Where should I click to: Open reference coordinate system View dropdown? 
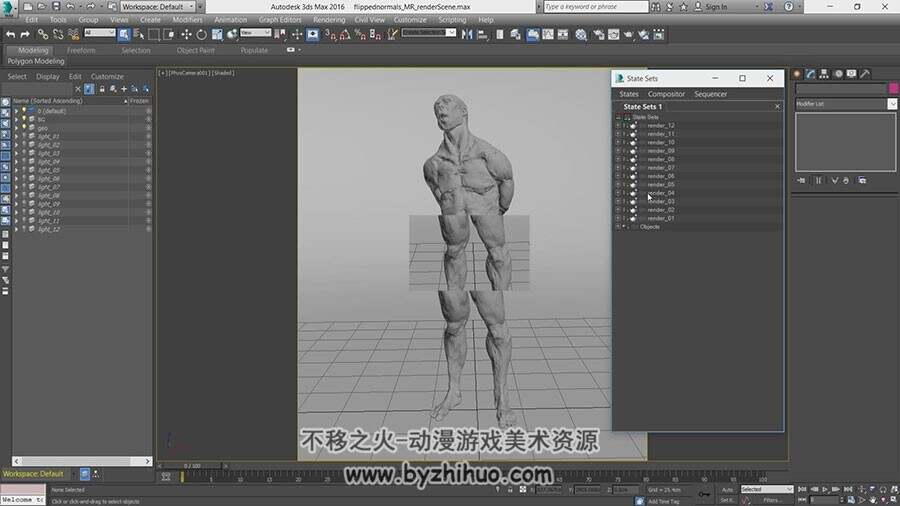click(255, 33)
